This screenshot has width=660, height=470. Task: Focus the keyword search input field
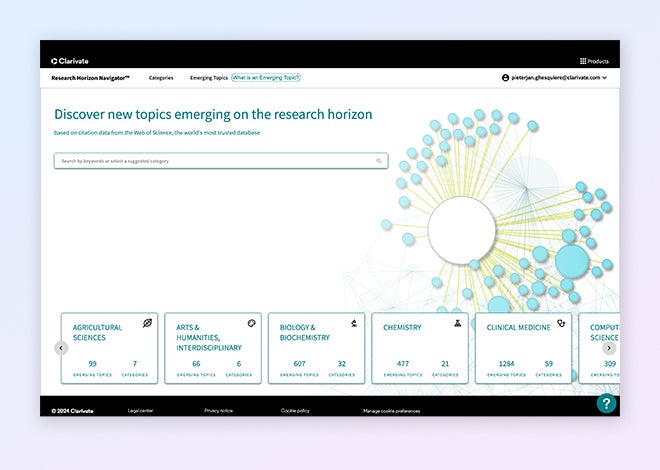(215, 161)
